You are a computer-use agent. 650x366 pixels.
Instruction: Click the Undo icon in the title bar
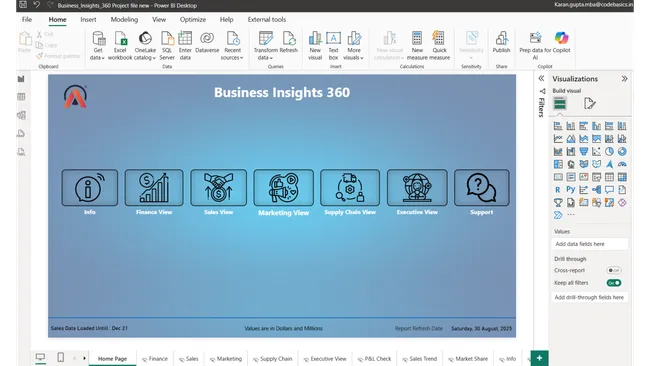36,5
